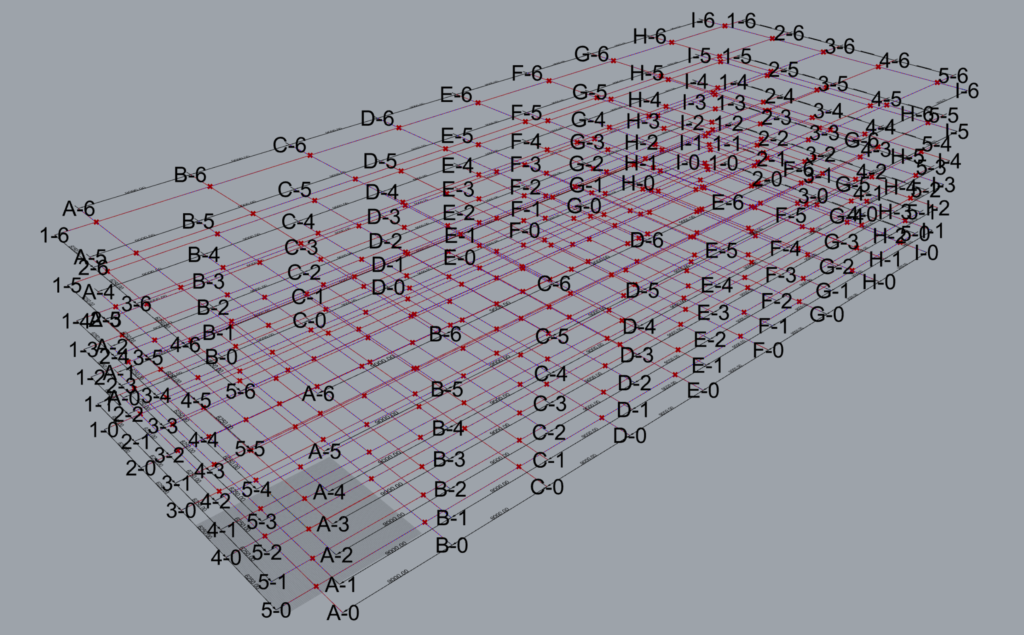
Task: Click the C-0 label on the lower front edge
Action: tap(547, 487)
